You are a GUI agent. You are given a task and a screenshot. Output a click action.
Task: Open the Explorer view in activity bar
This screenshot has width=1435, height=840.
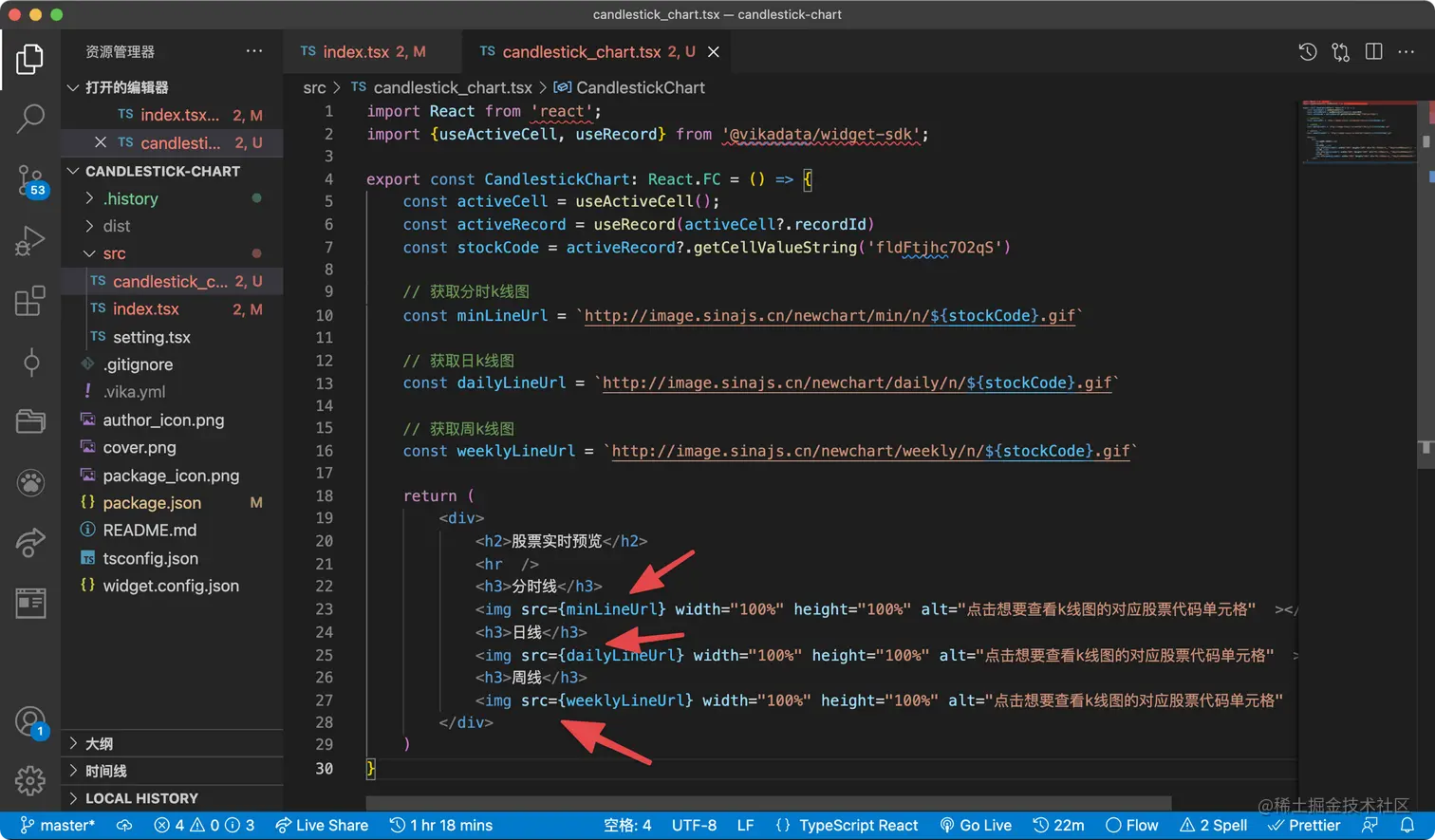[x=30, y=59]
